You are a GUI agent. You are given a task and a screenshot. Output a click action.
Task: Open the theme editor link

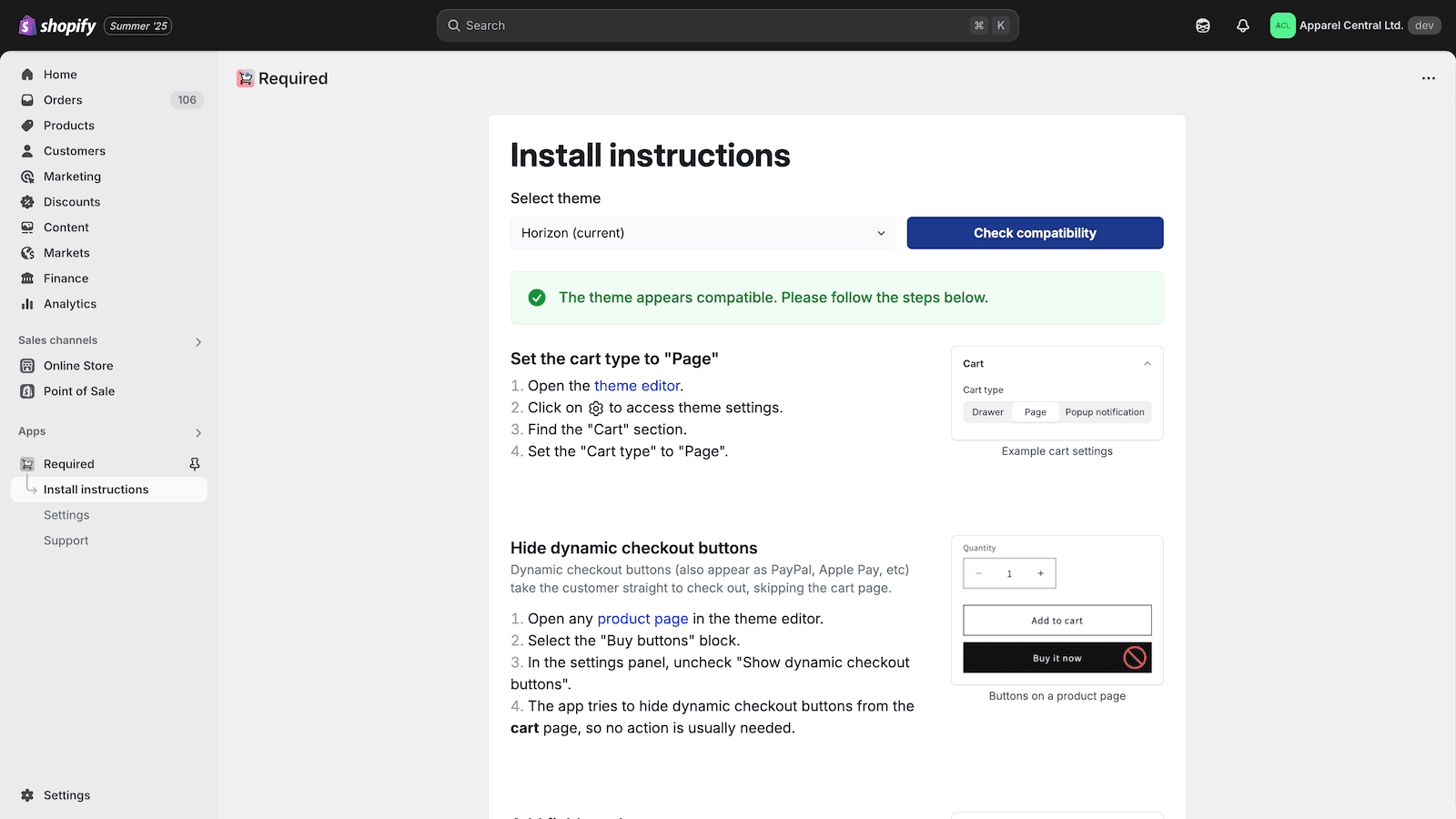[637, 386]
